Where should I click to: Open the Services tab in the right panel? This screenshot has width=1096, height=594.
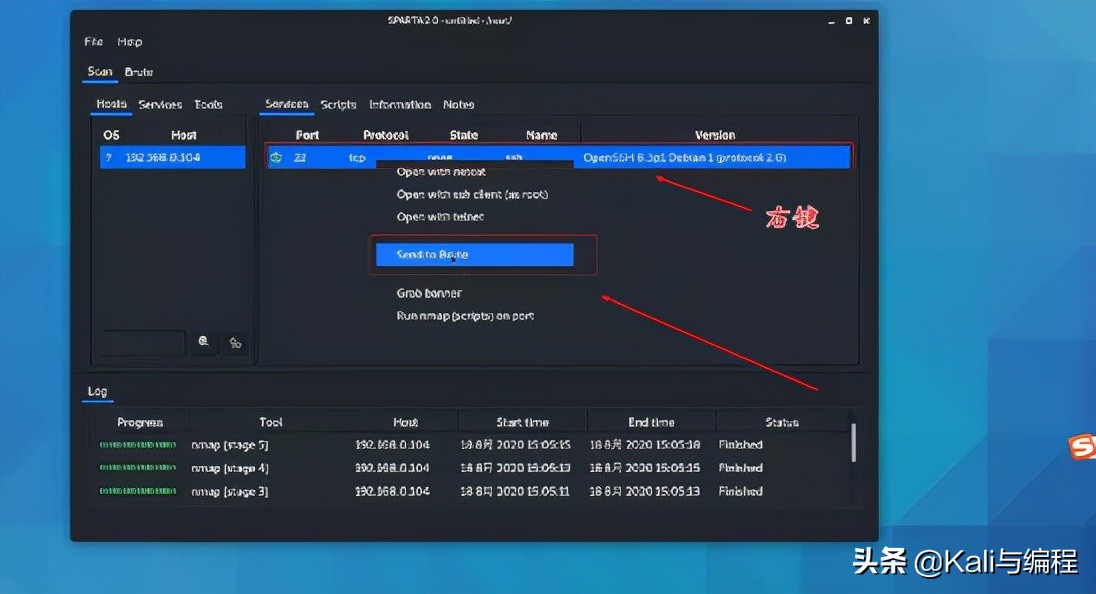pos(287,104)
